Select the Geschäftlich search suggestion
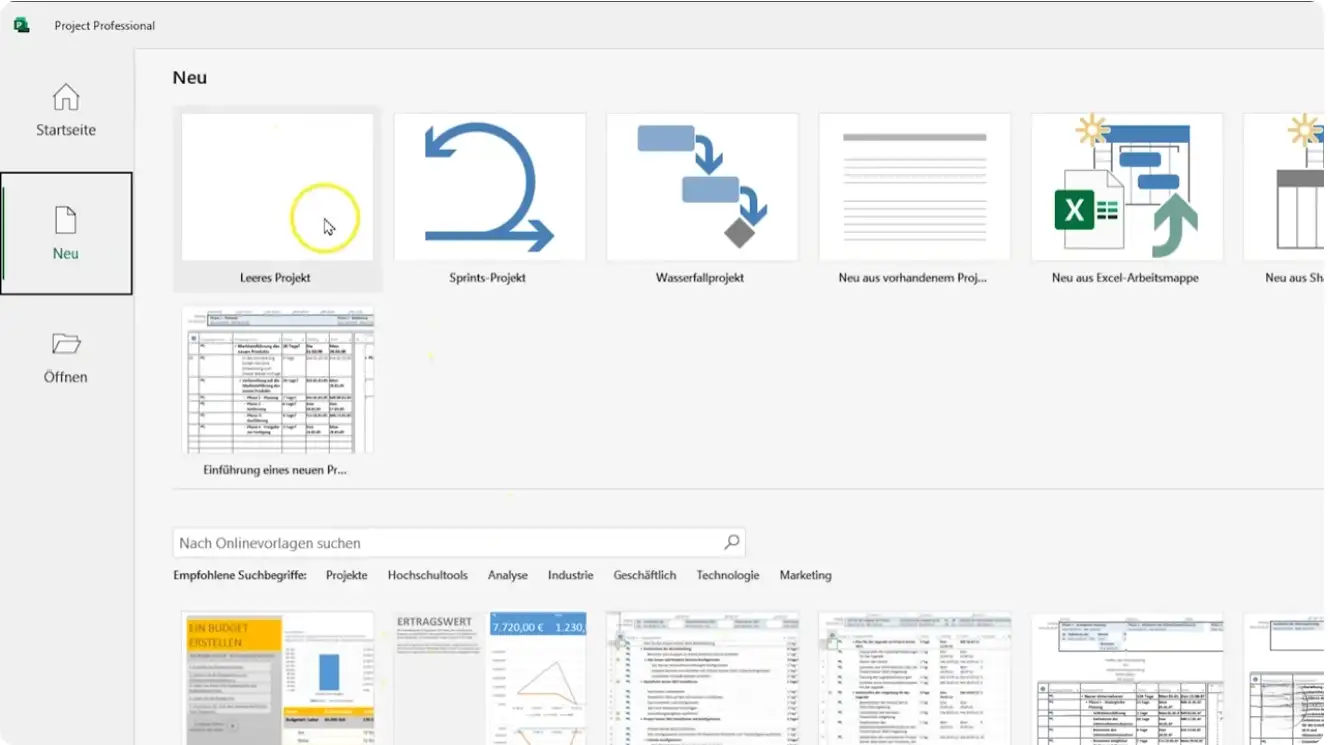The width and height of the screenshot is (1330, 745). pos(645,575)
